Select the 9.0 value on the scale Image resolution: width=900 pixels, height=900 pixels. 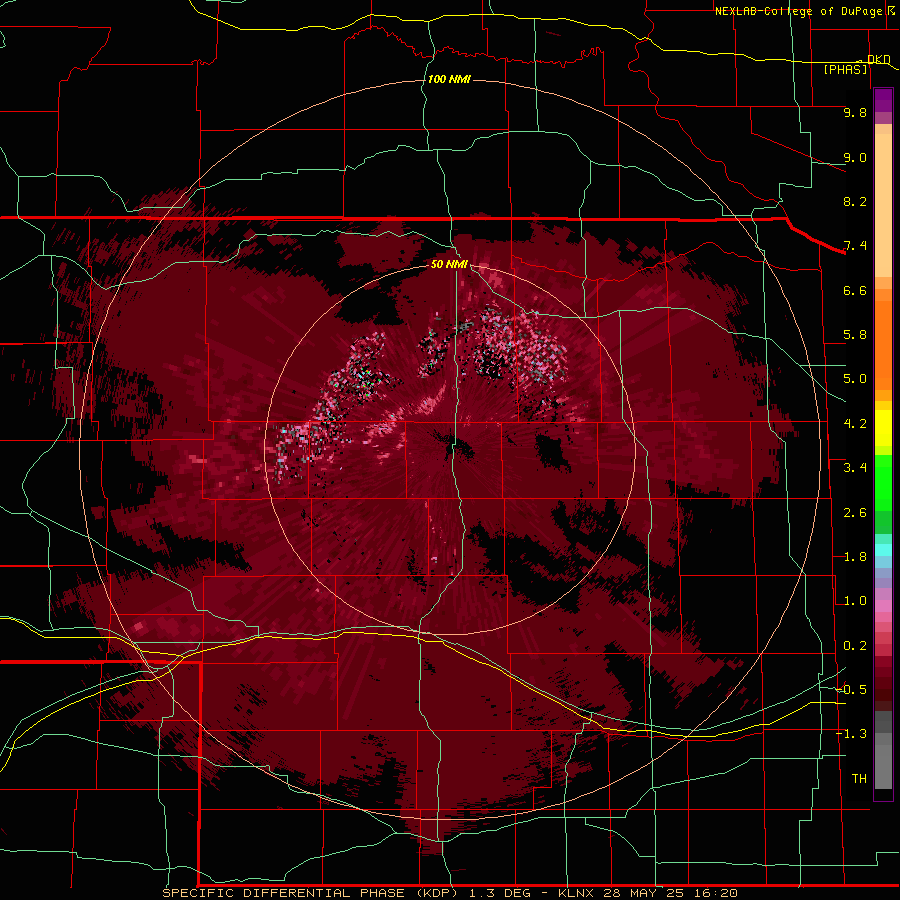855,157
